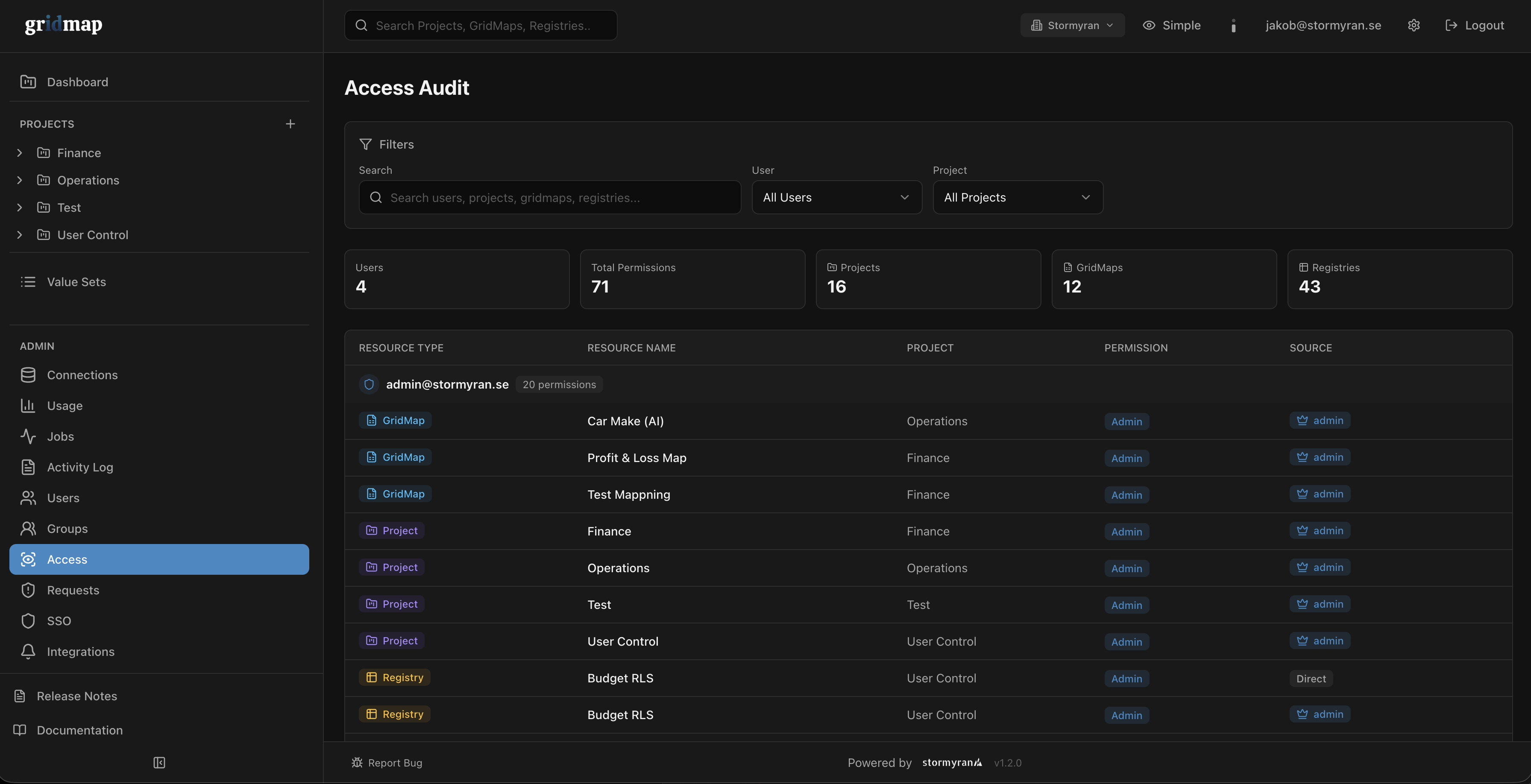Click the stormyran powered-by logo

tap(952, 762)
